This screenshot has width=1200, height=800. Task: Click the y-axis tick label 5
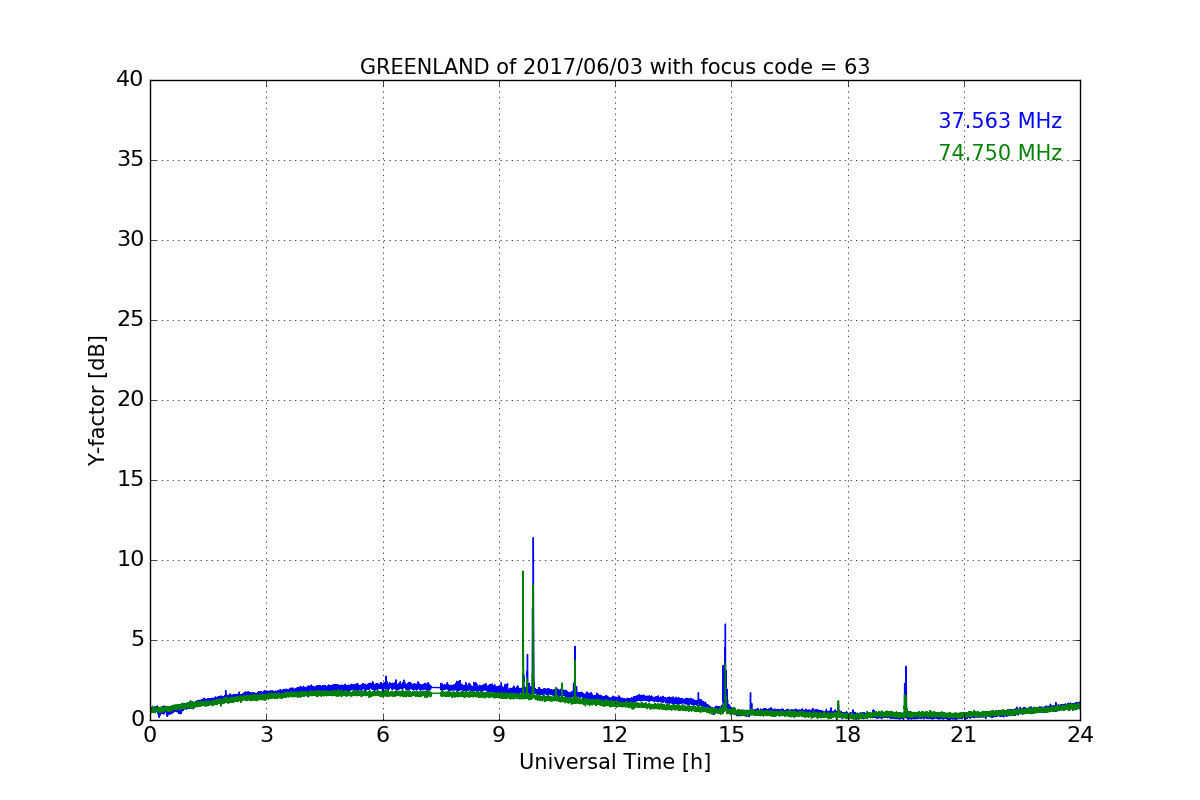[x=137, y=639]
